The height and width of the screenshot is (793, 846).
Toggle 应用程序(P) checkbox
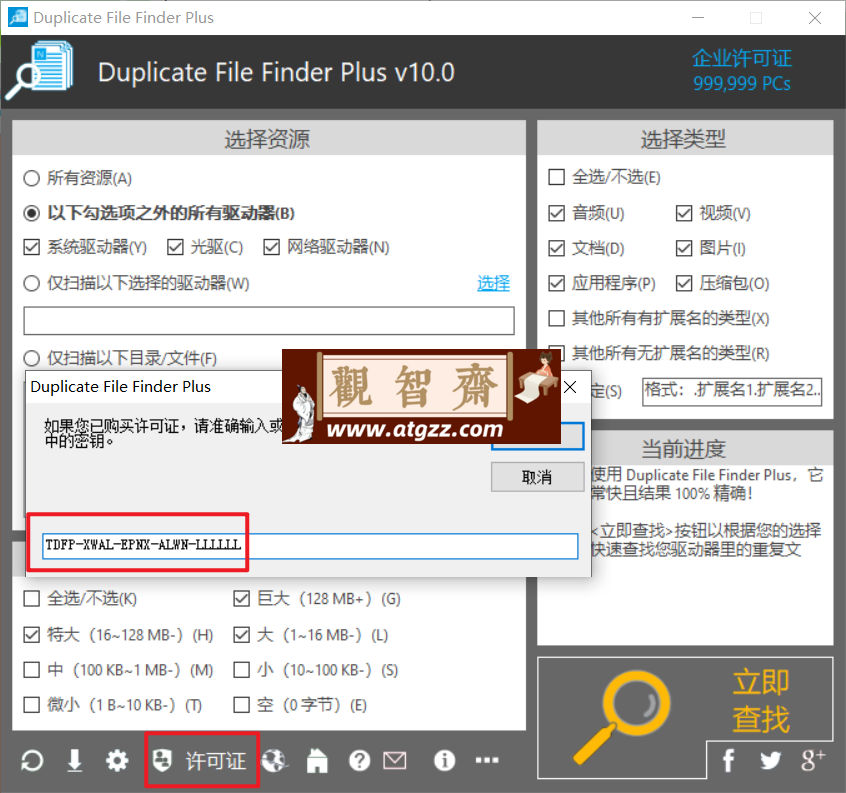coord(557,283)
